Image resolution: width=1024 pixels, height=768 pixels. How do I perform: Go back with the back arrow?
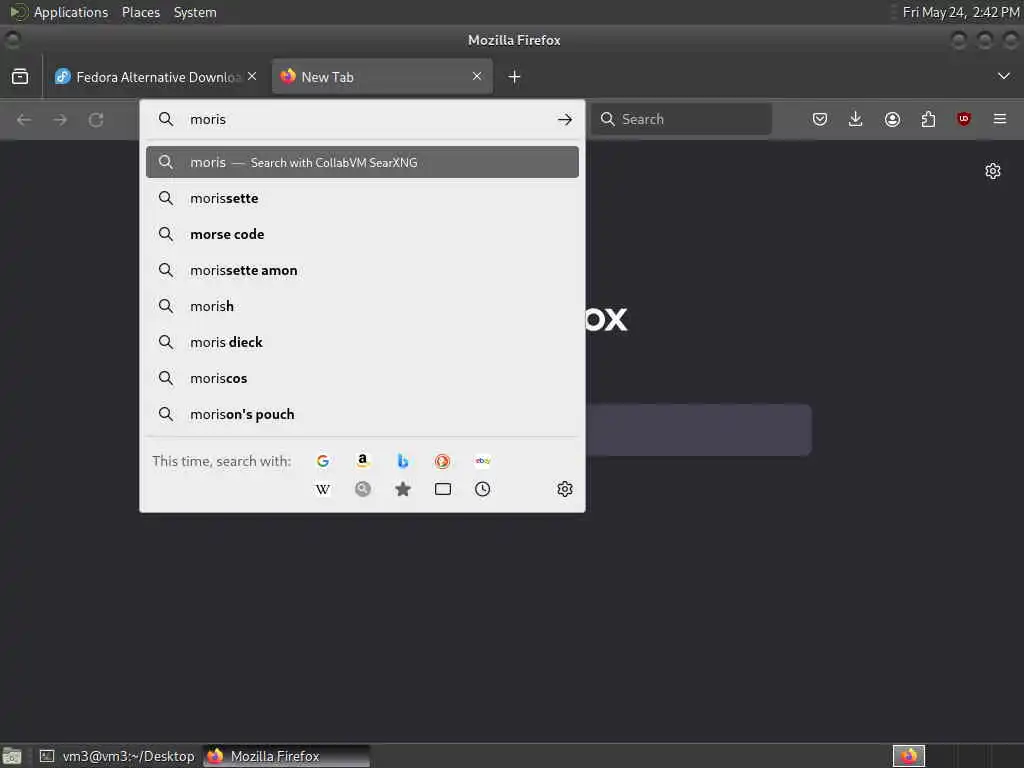pyautogui.click(x=24, y=120)
